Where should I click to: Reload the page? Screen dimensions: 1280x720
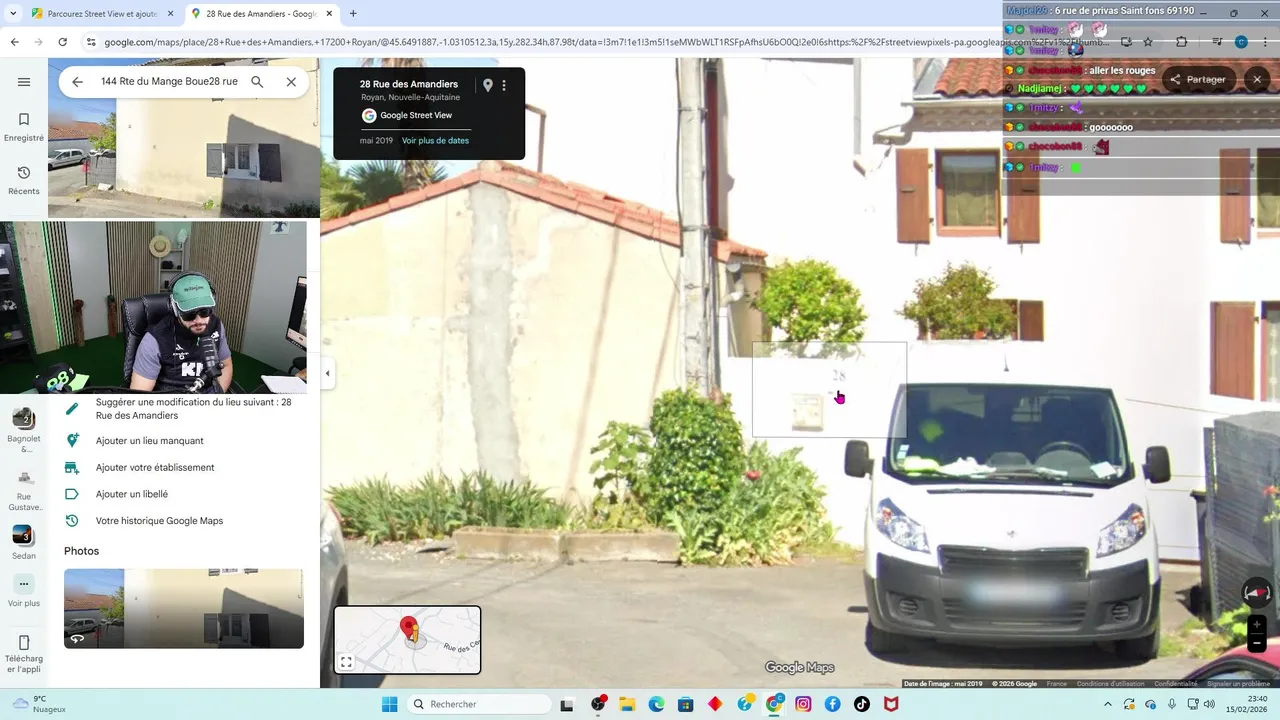point(62,42)
